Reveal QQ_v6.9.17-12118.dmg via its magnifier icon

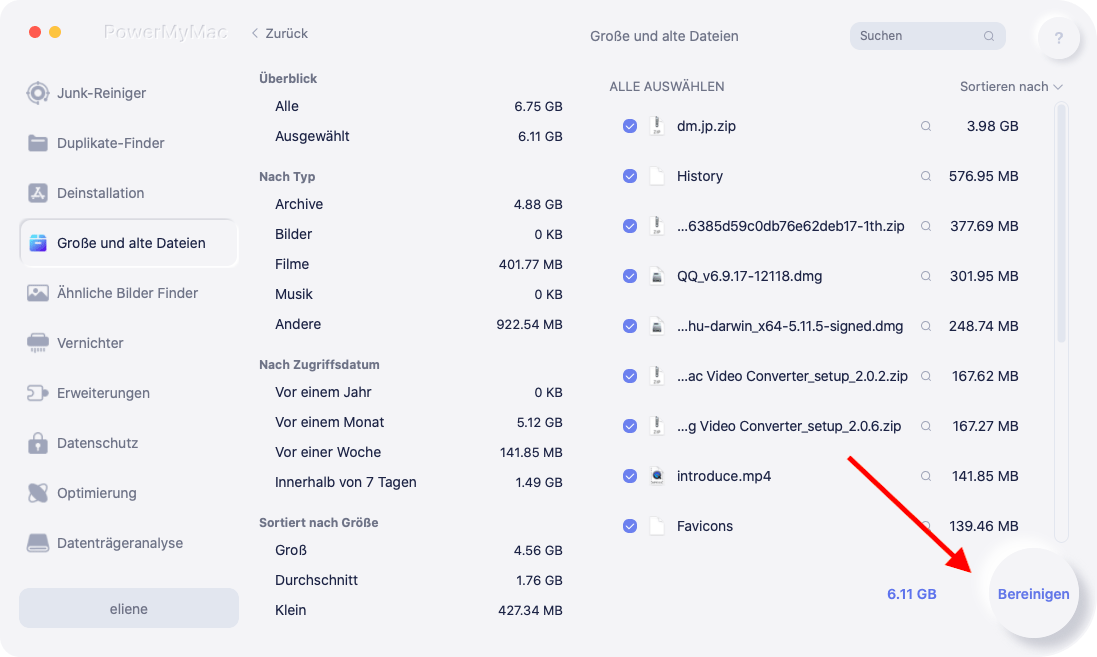(x=926, y=276)
